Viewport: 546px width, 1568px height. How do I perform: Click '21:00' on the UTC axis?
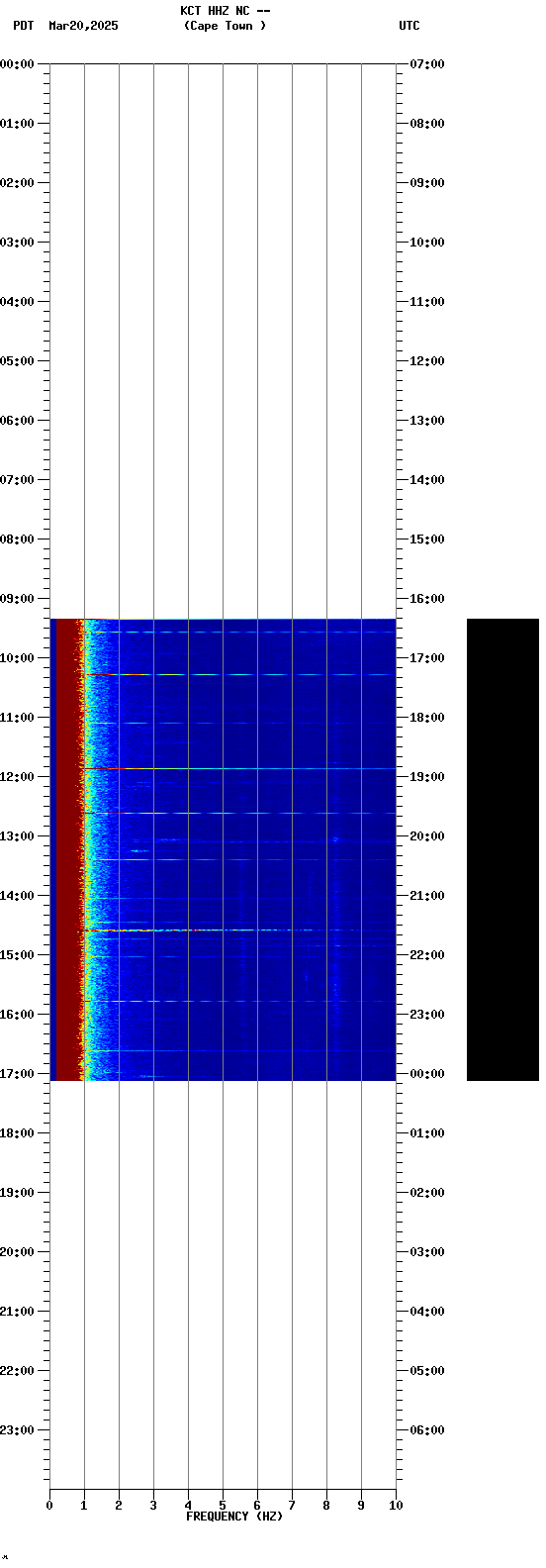427,896
